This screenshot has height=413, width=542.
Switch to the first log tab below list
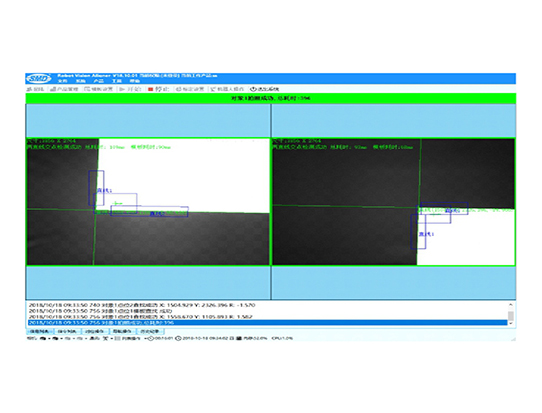(40, 331)
